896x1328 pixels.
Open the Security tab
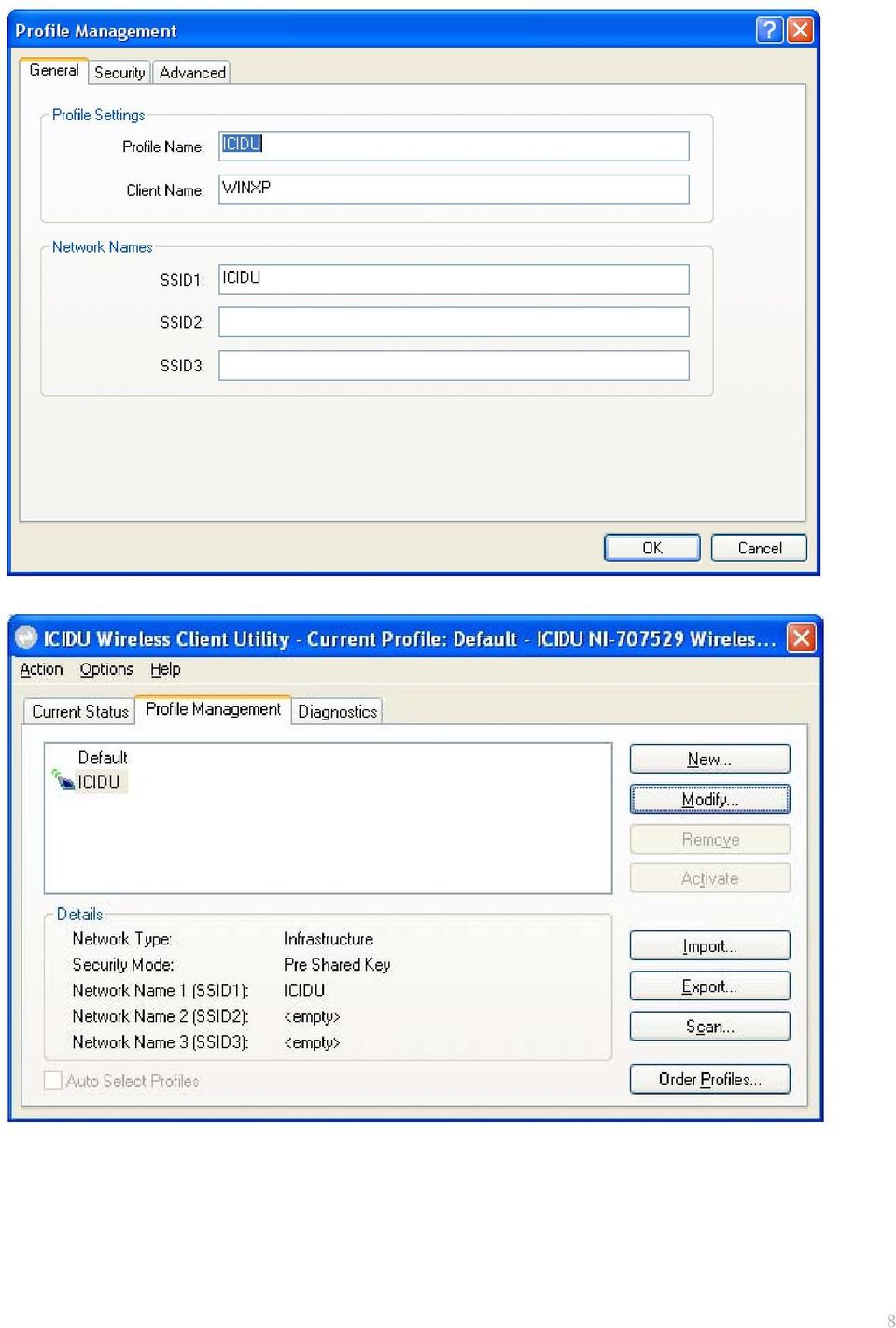(x=119, y=73)
